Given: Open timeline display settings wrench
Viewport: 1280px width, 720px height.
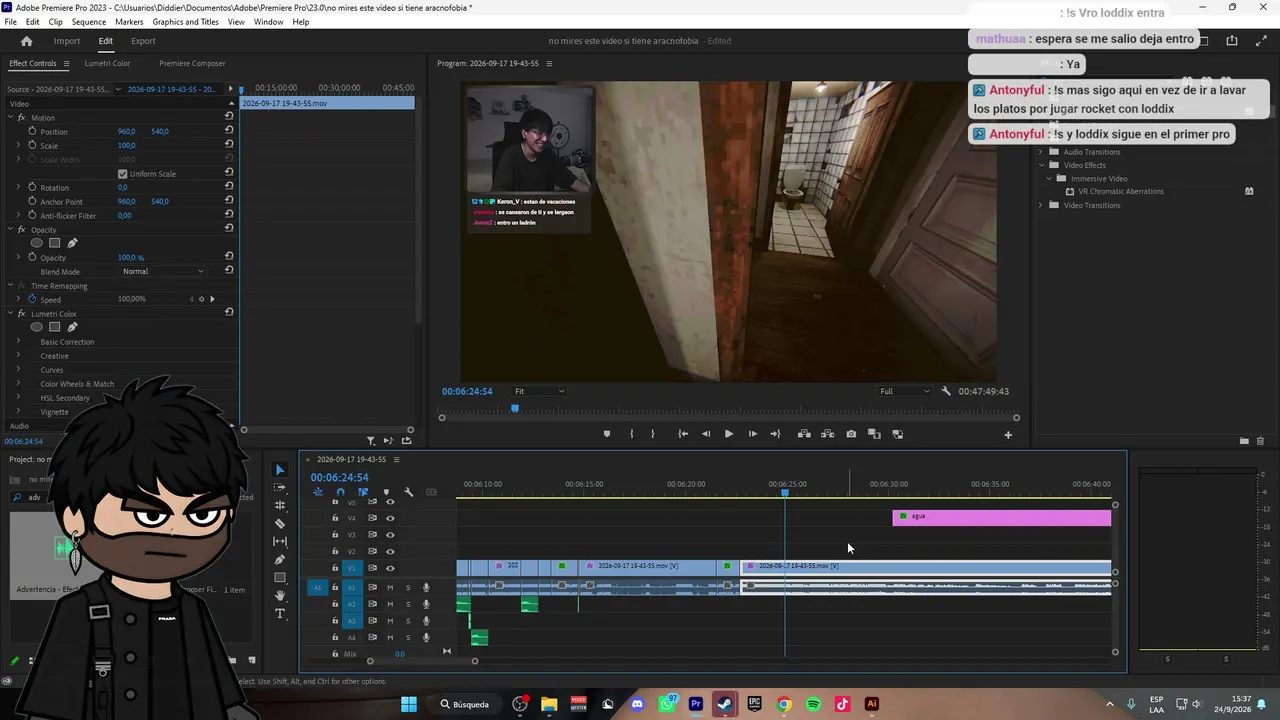Looking at the screenshot, I should [x=408, y=492].
